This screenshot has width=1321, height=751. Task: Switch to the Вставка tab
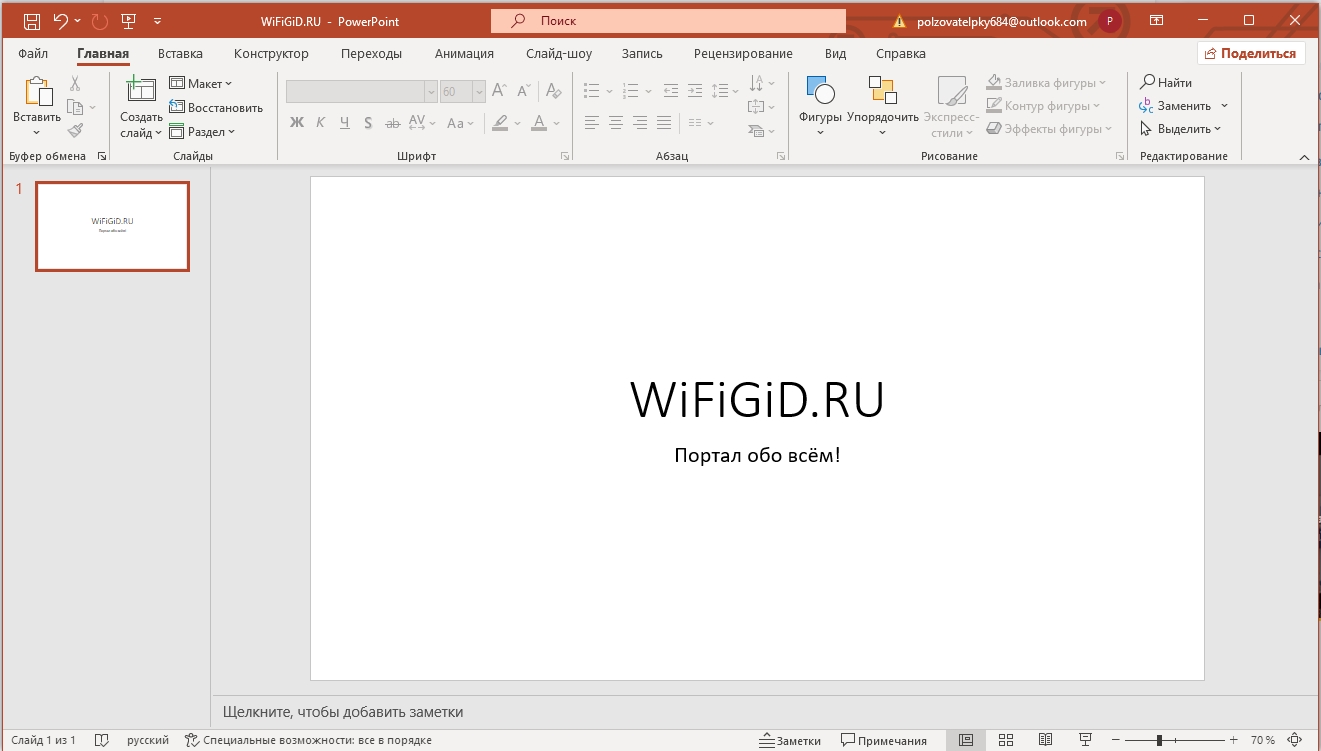pos(180,54)
